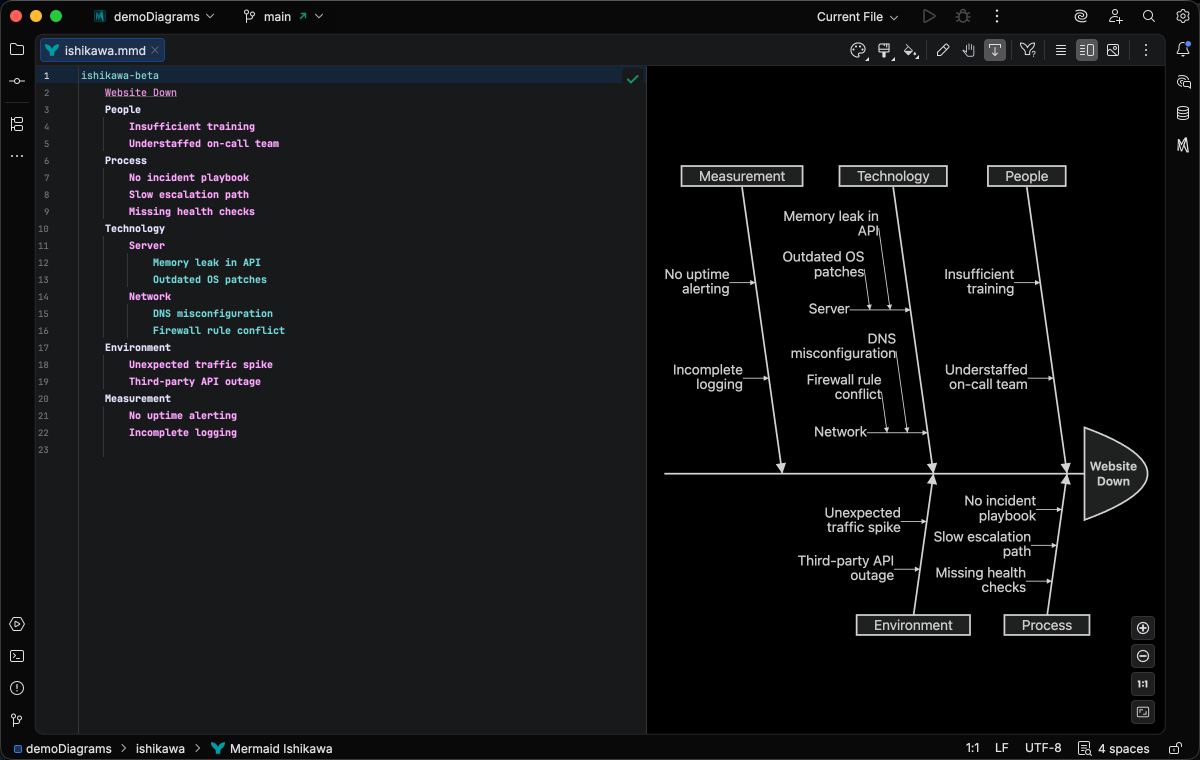Expand the main branch dropdown
1200x760 pixels.
[278, 17]
